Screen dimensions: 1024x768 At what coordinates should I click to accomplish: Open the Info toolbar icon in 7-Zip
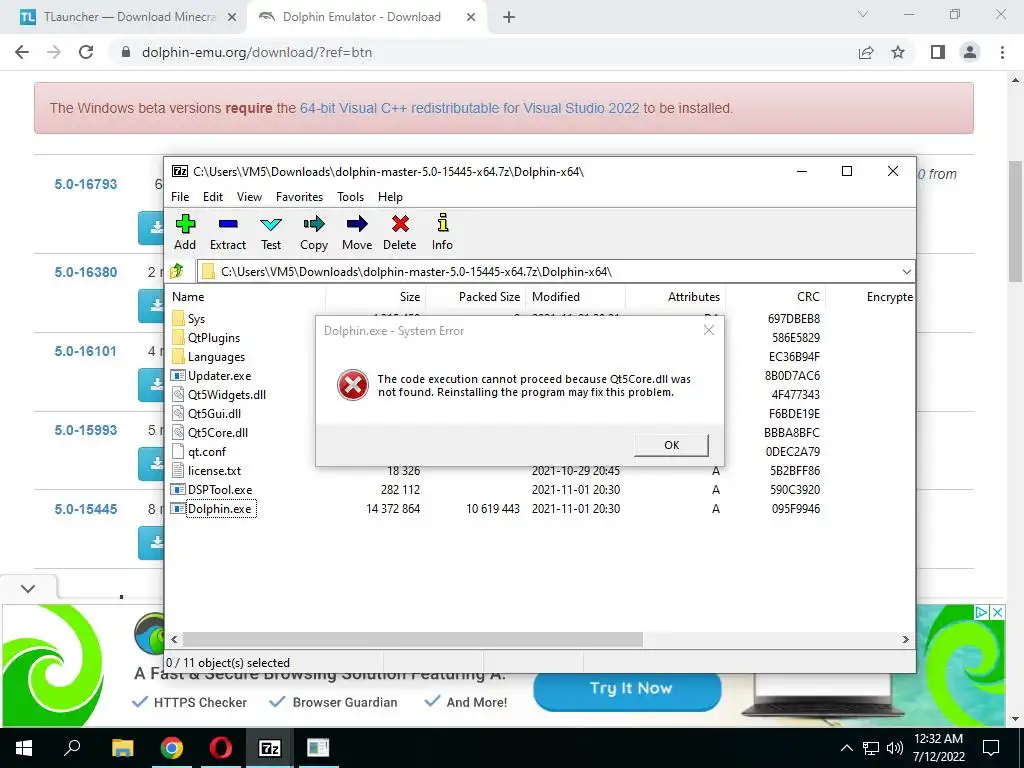tap(442, 223)
